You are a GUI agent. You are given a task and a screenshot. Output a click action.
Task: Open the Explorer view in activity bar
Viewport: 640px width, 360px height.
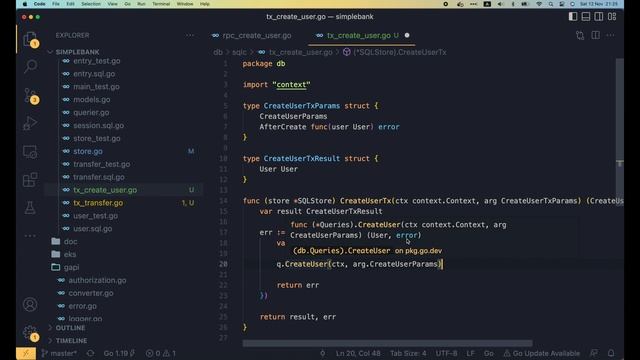click(30, 40)
